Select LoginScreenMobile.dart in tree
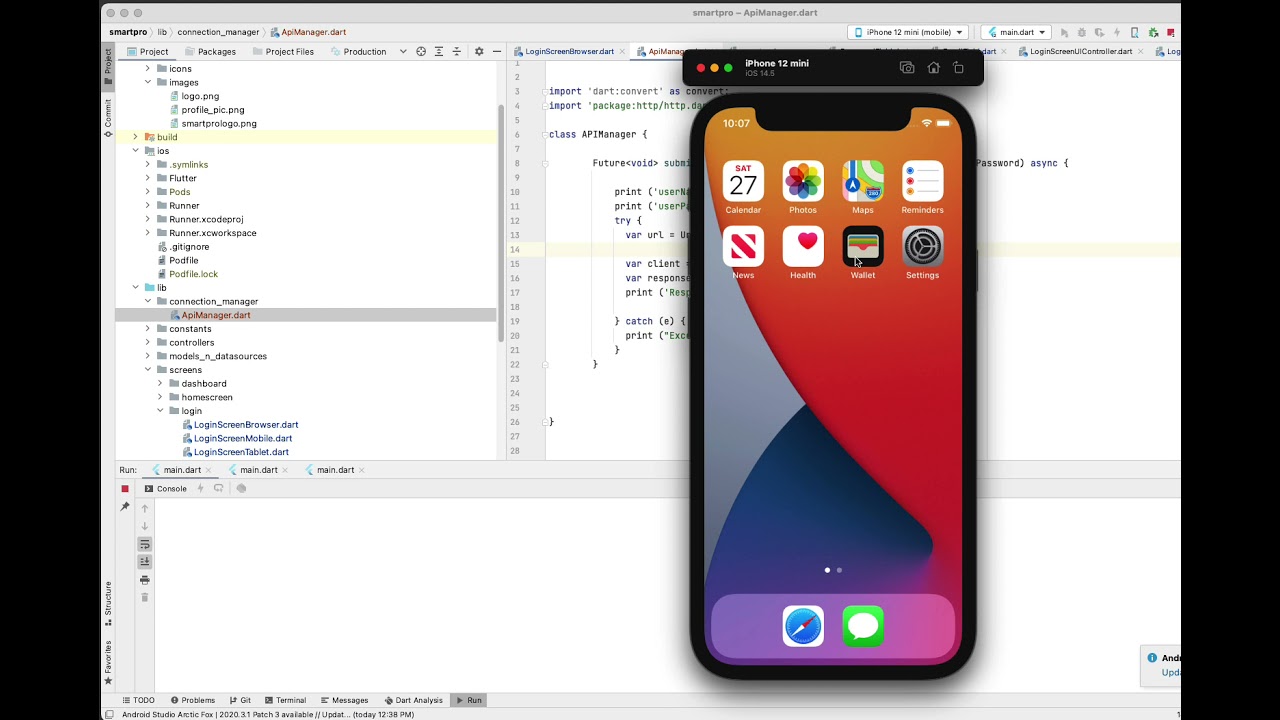 click(243, 438)
